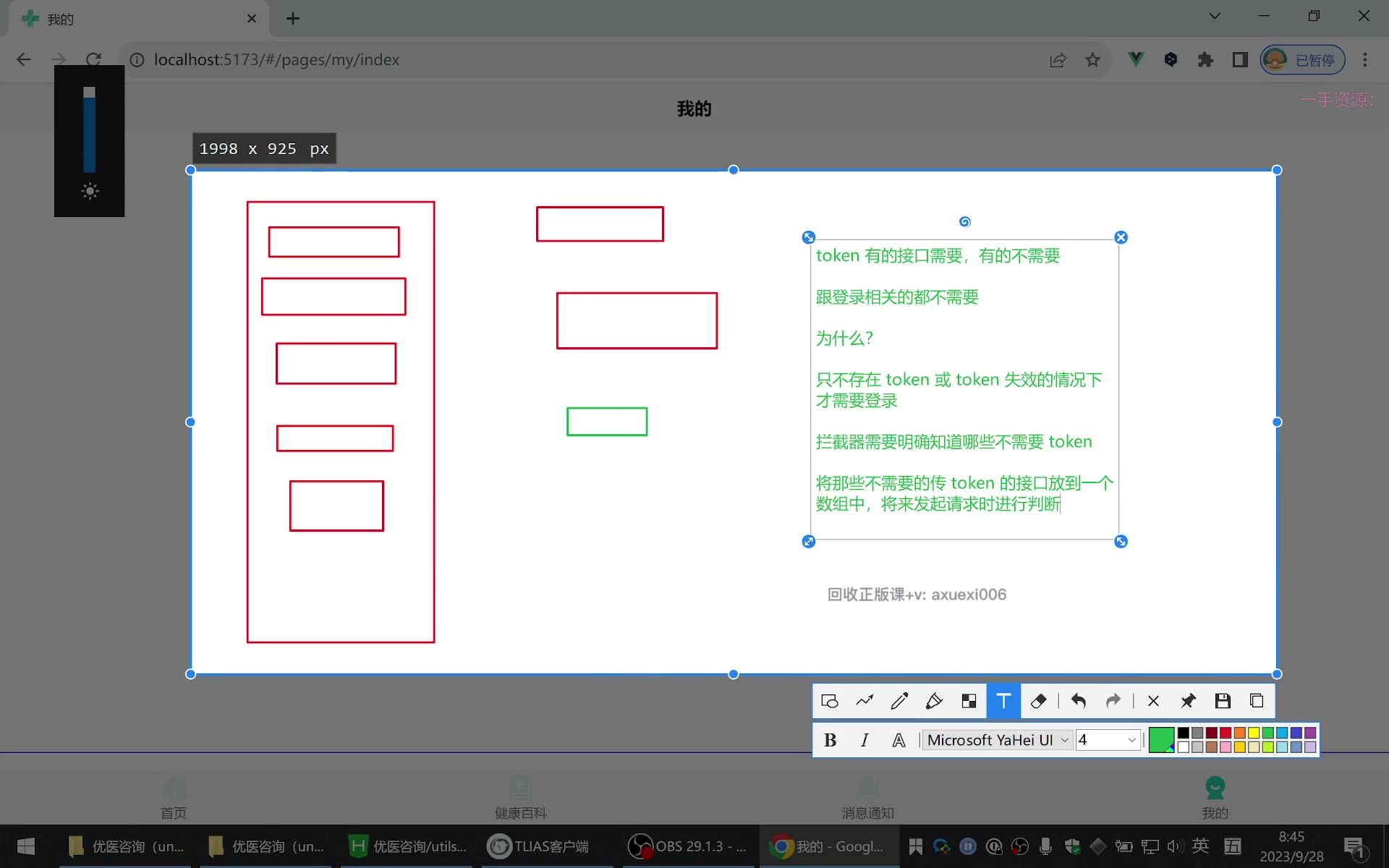The image size is (1389, 868).
Task: Select the marker highlighter tool
Action: click(934, 701)
